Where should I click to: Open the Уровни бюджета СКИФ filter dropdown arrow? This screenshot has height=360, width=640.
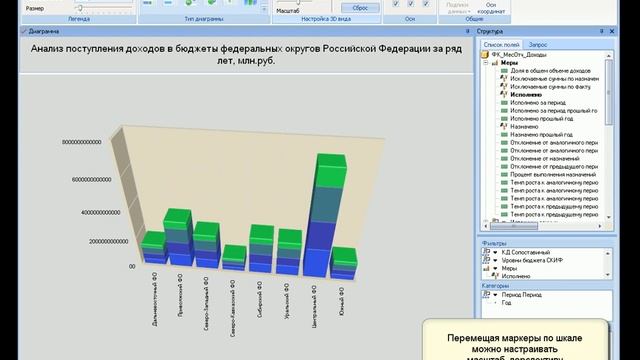tap(495, 260)
